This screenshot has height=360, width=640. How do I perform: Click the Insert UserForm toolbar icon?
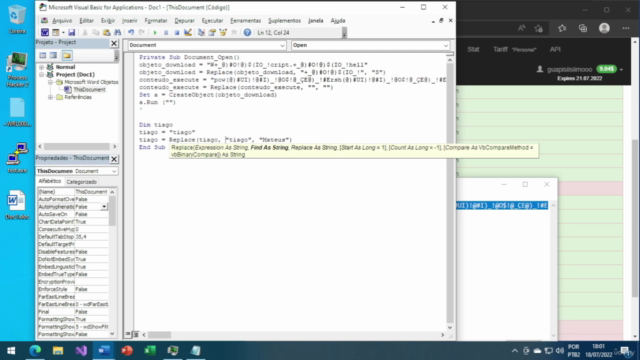click(56, 33)
